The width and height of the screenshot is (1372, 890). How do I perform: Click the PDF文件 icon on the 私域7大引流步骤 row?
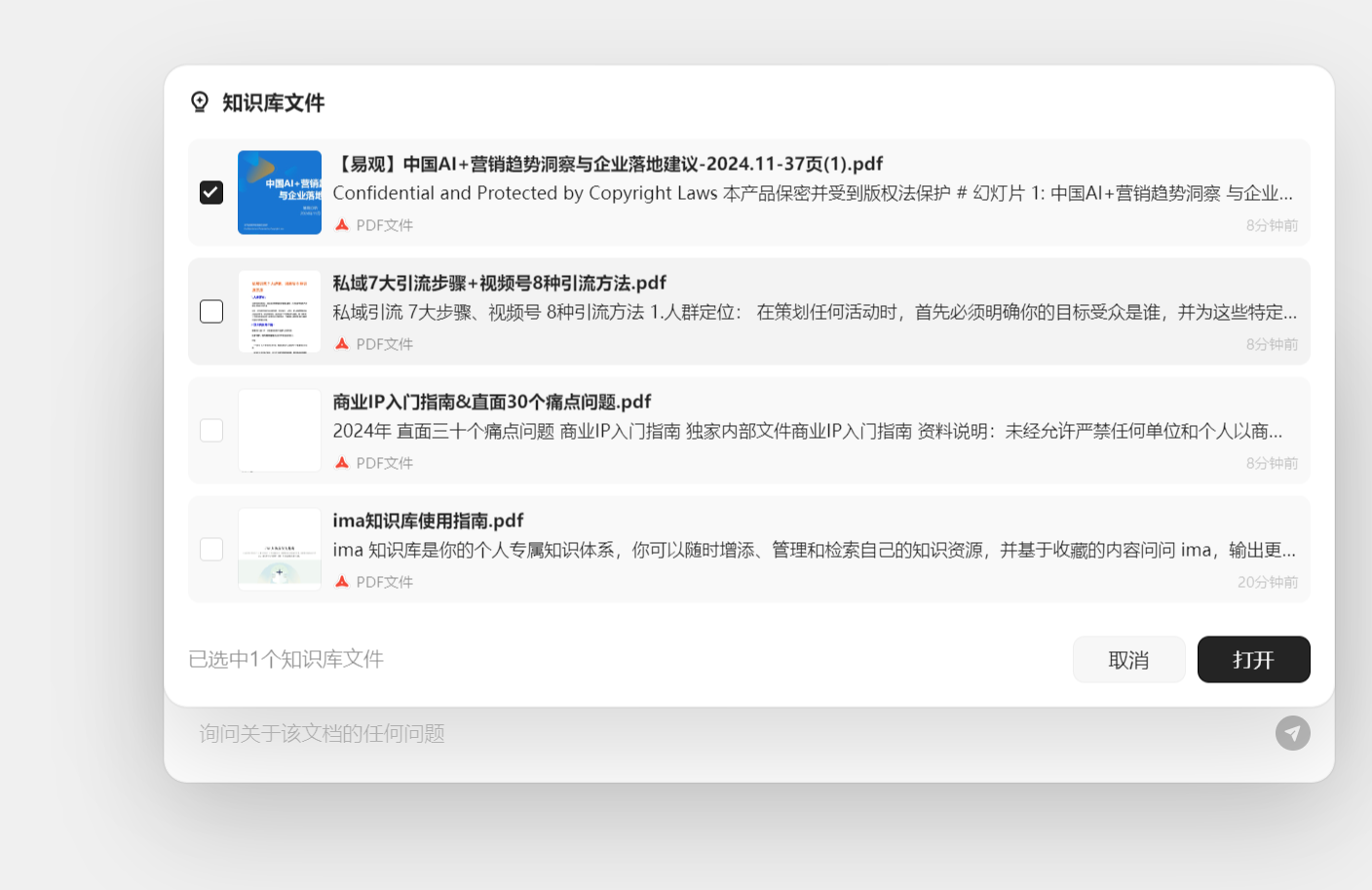342,343
